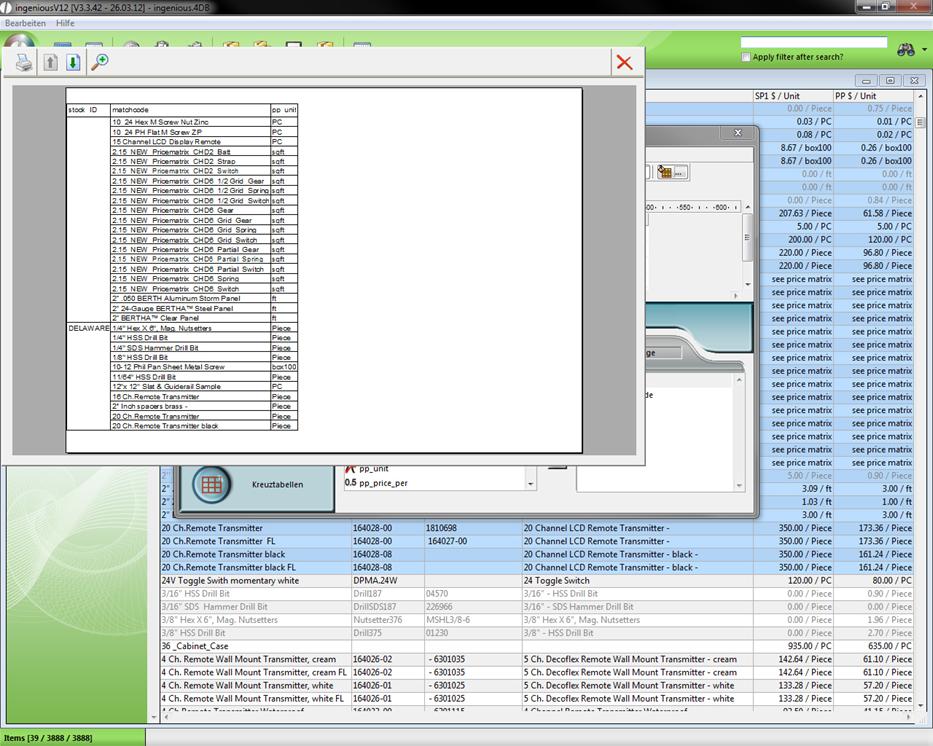Click the zoom magnifier icon in preview
933x746 pixels.
99,62
